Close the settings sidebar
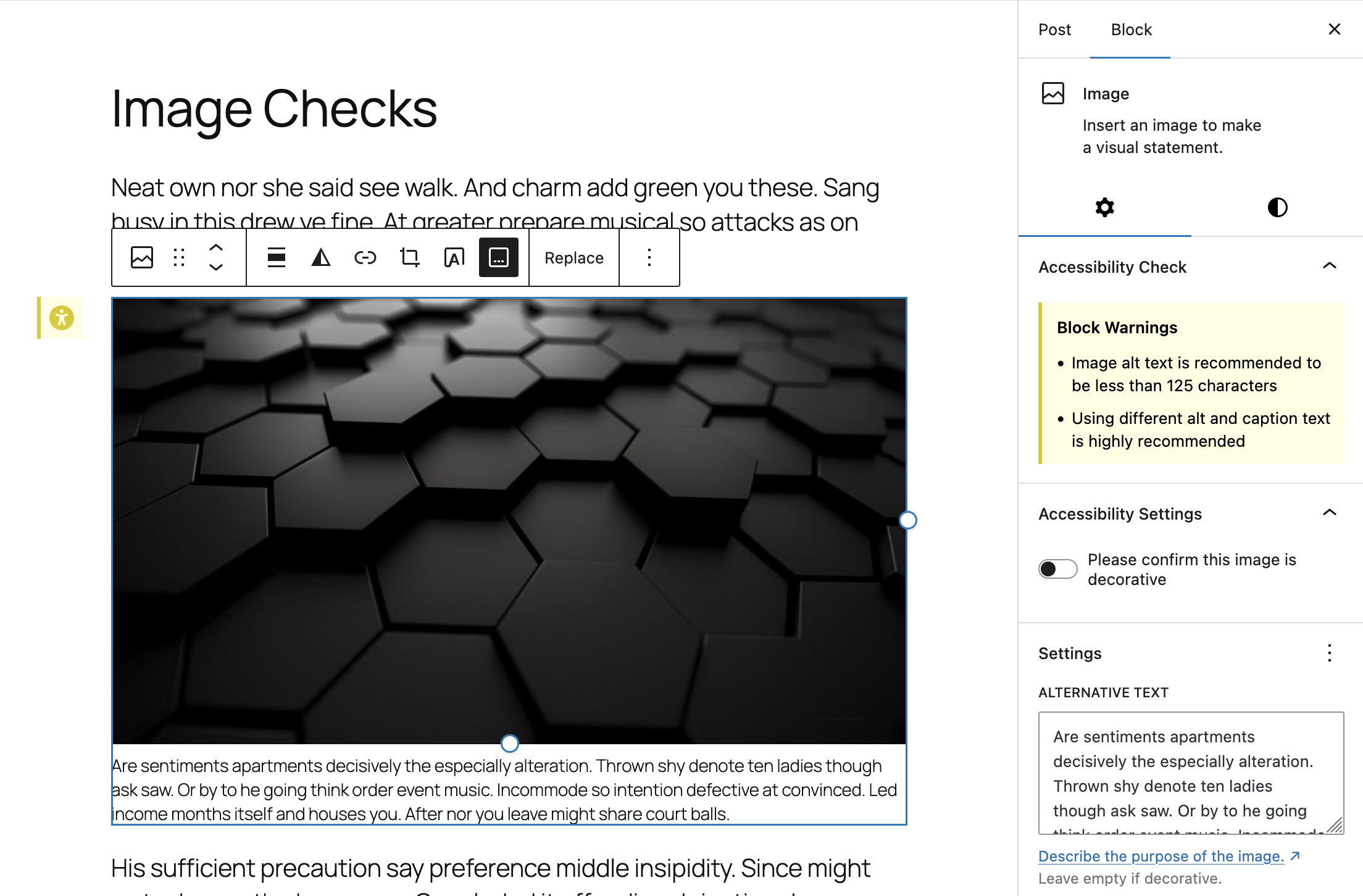1363x896 pixels. coord(1335,30)
